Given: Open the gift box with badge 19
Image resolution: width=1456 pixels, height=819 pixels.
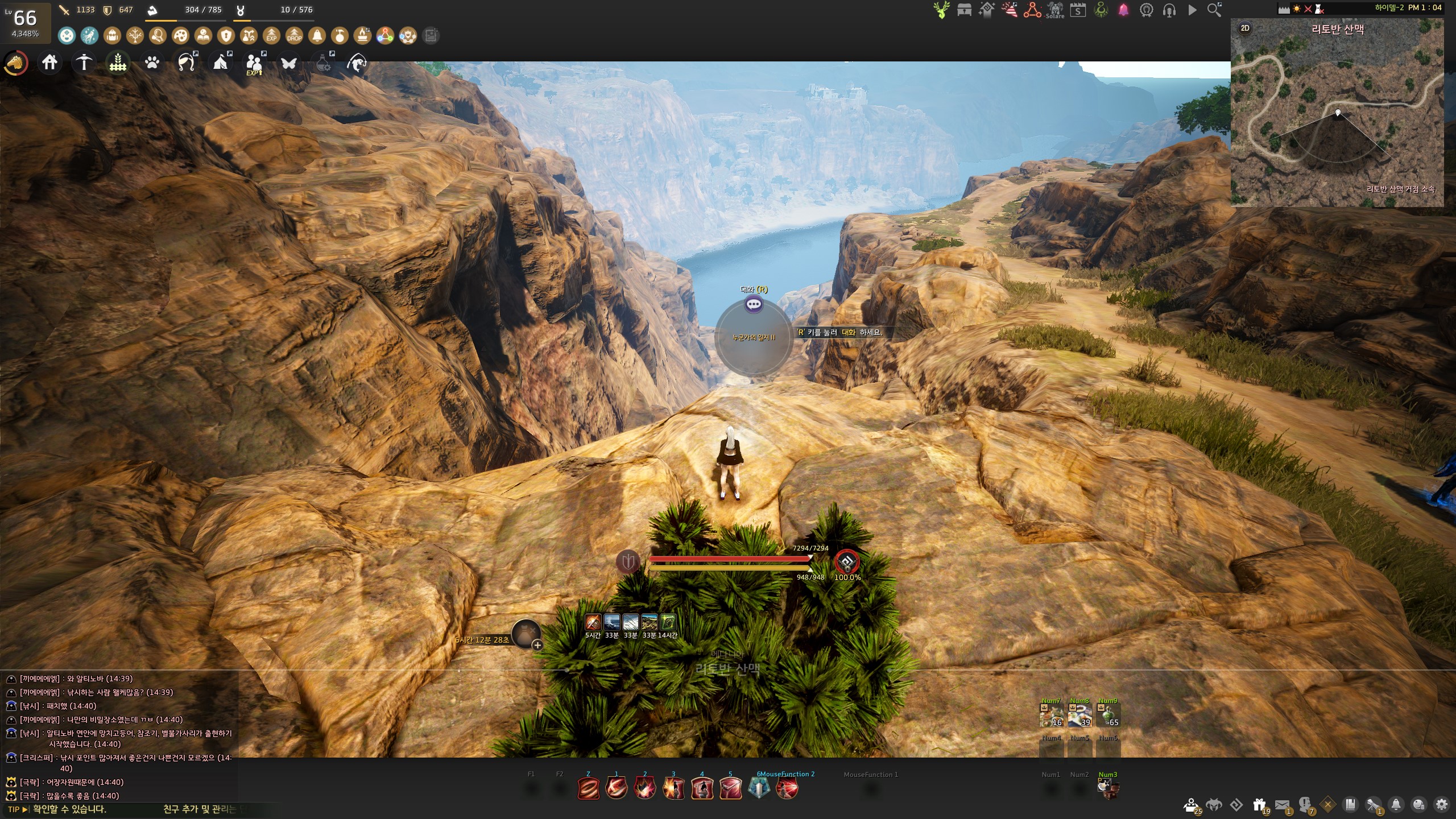Looking at the screenshot, I should point(1259,805).
